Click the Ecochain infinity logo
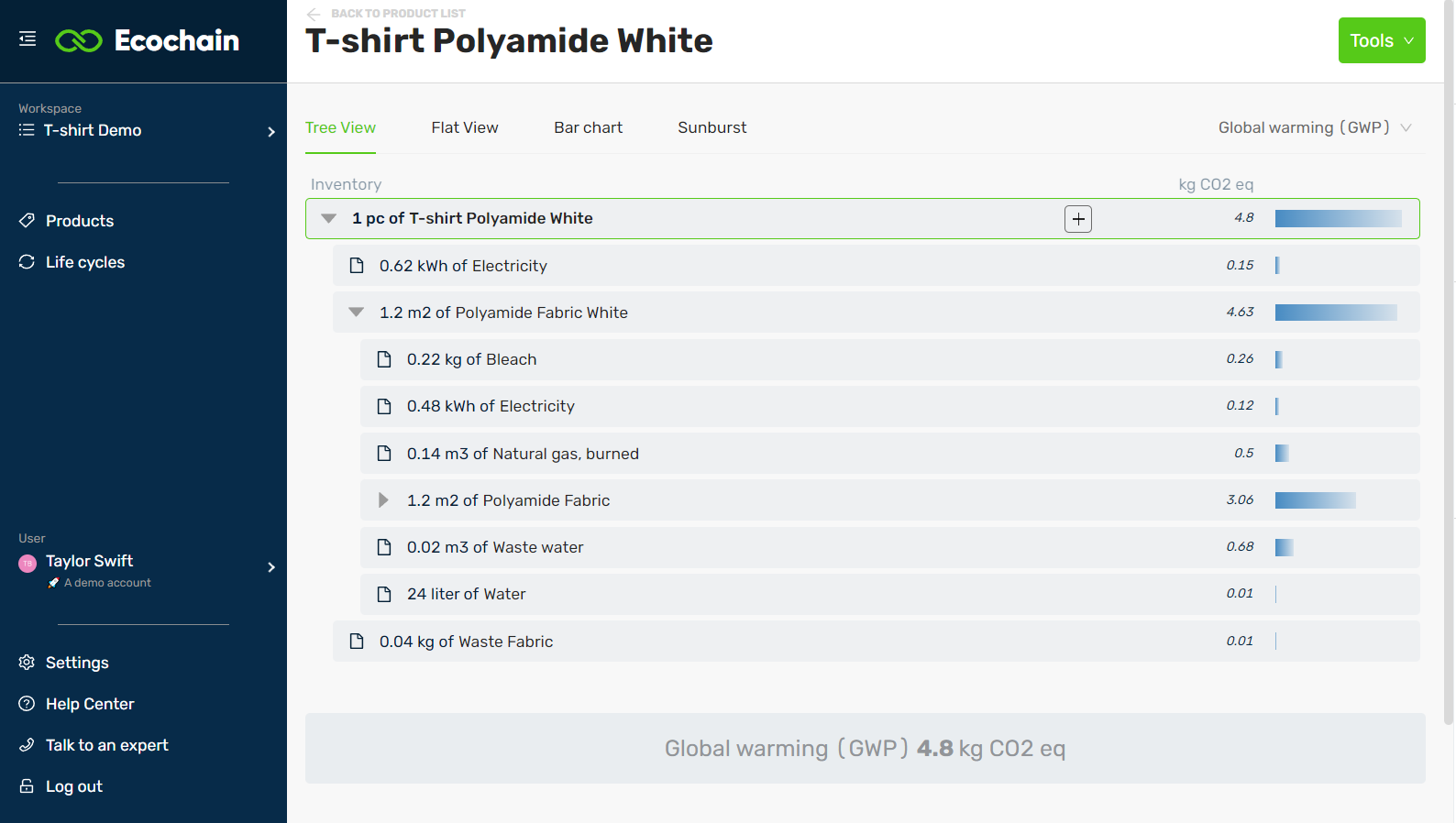Screen dimensions: 1456x823 click(x=79, y=41)
